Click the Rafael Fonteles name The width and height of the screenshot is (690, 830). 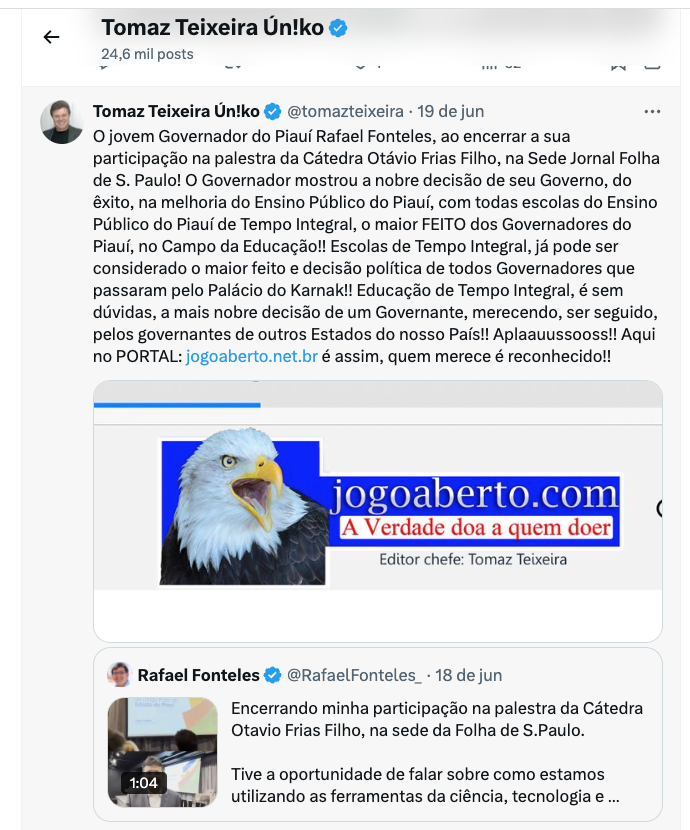pyautogui.click(x=198, y=675)
